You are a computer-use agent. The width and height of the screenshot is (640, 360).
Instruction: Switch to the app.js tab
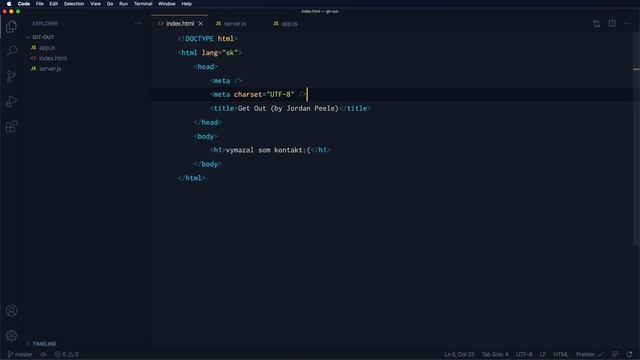286,24
